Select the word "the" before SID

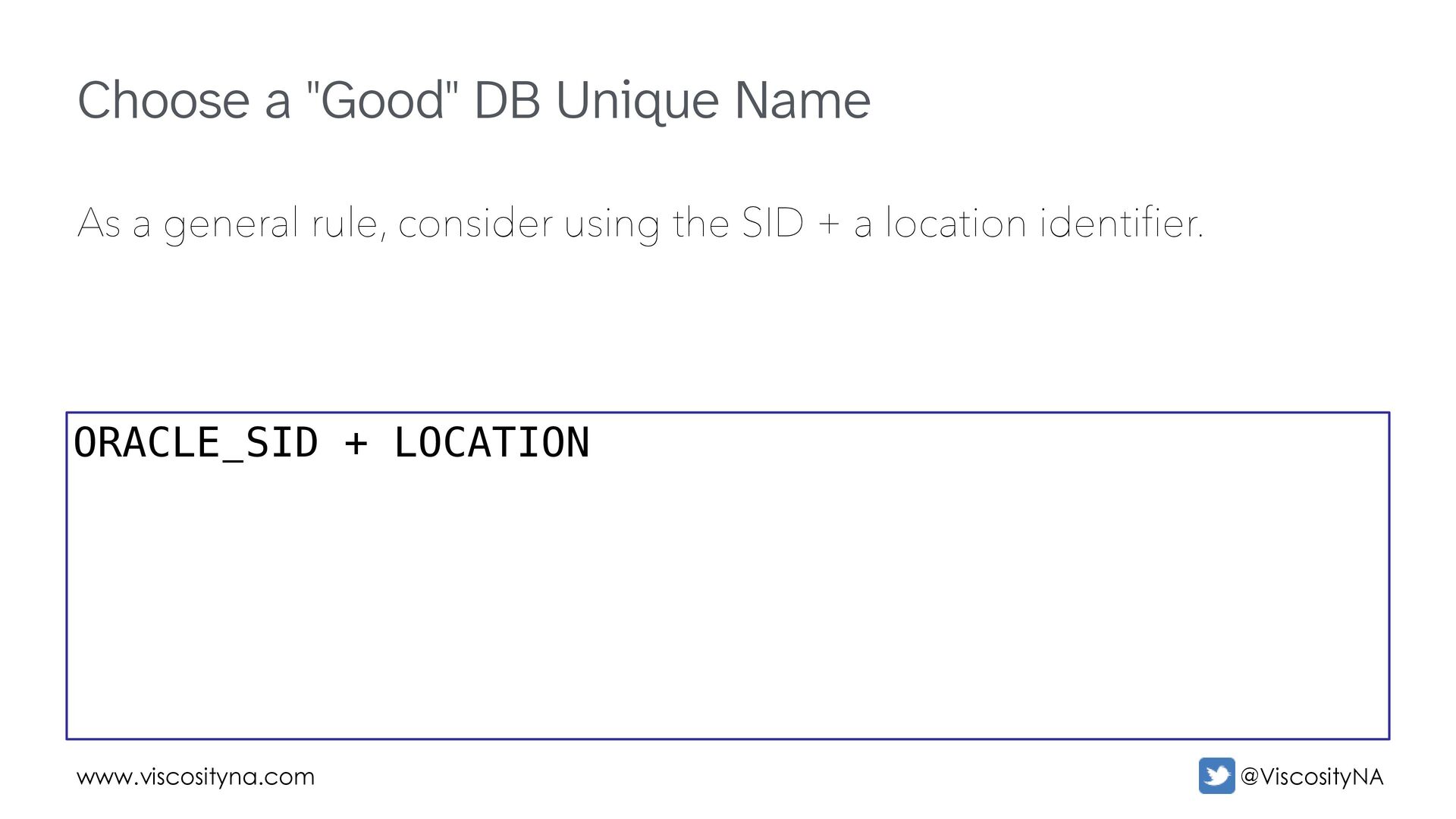[701, 223]
